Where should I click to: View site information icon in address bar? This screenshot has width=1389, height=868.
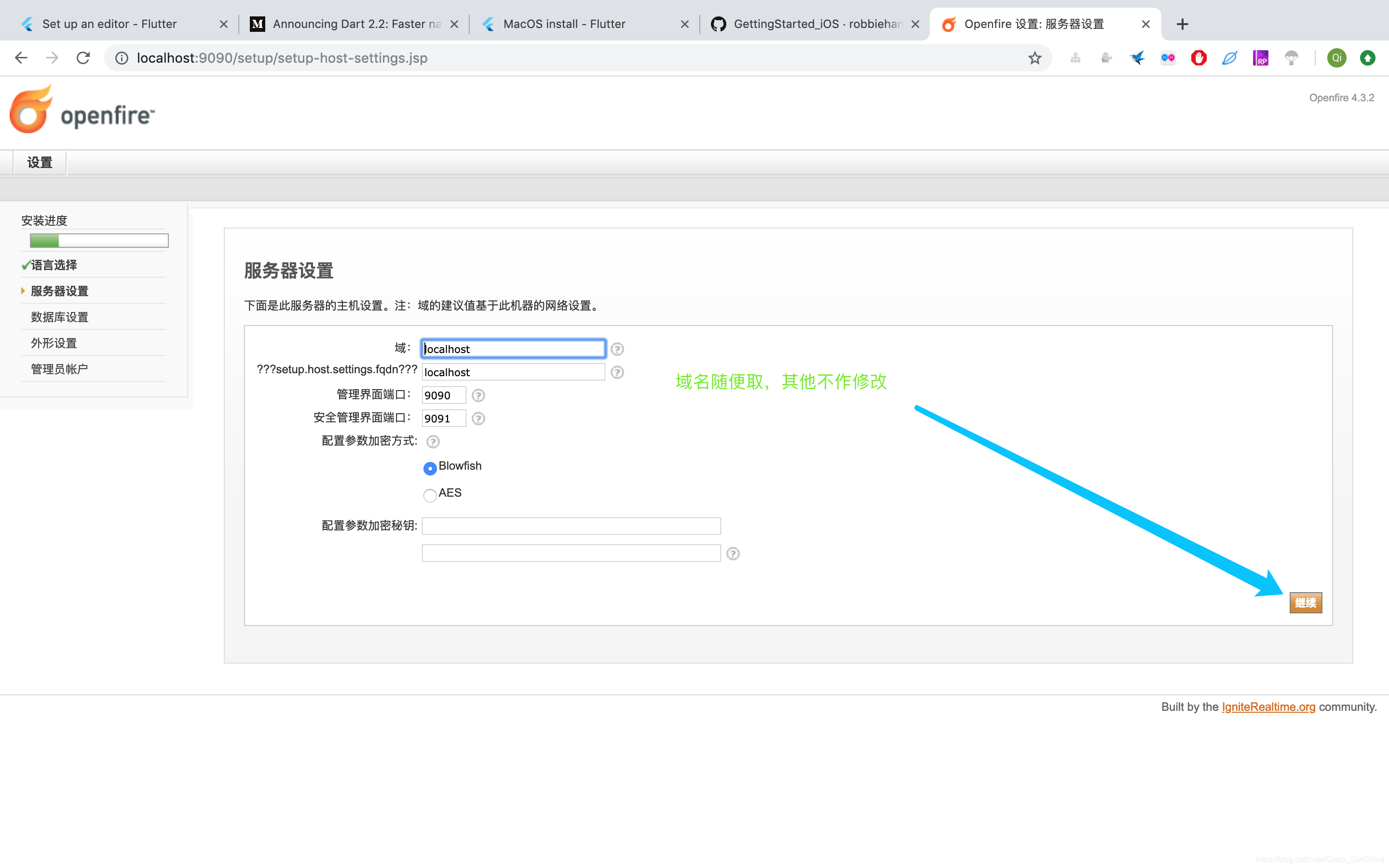coord(122,58)
